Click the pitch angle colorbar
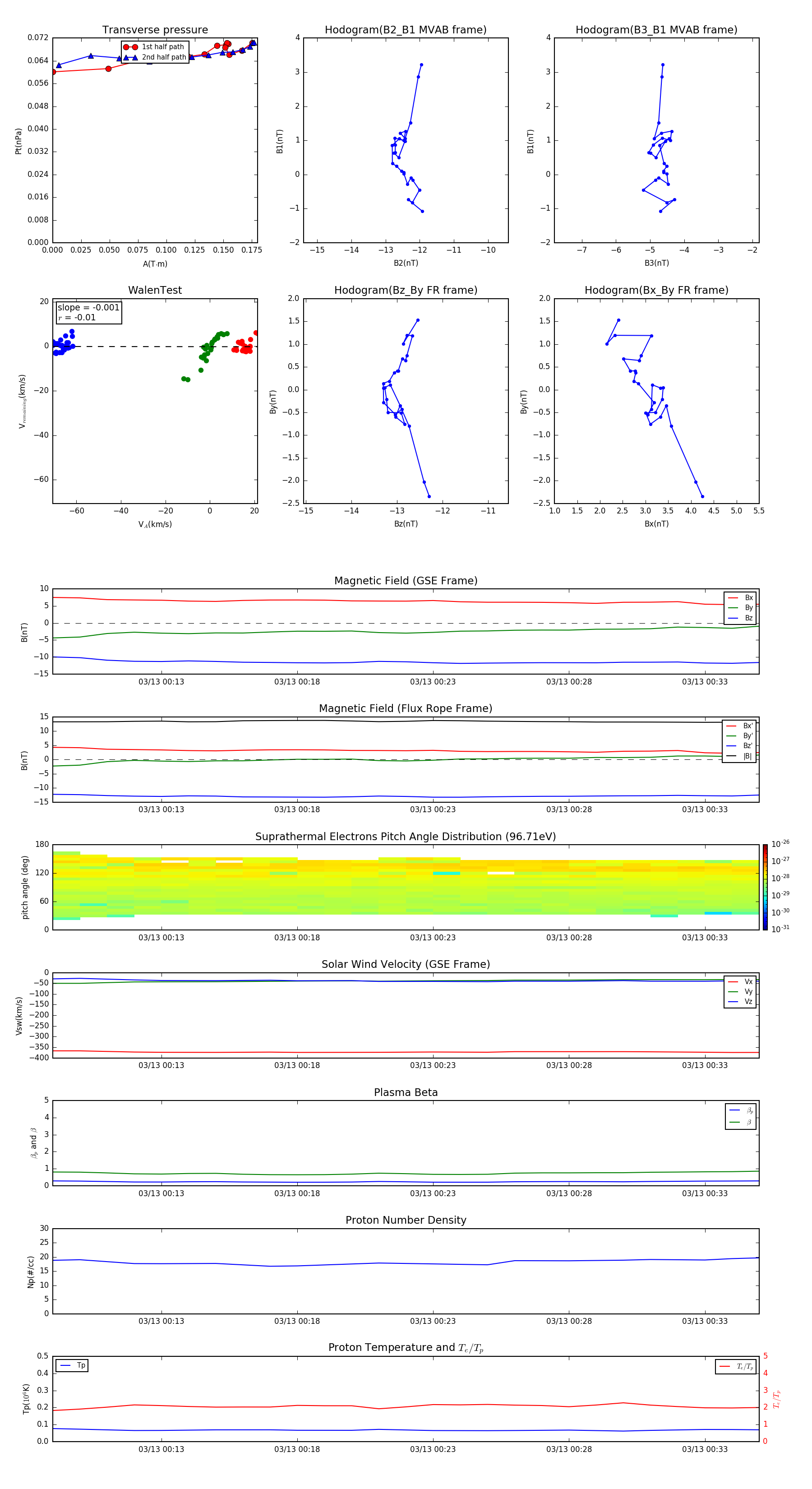Screen dimensions: 812x1489 [765, 888]
